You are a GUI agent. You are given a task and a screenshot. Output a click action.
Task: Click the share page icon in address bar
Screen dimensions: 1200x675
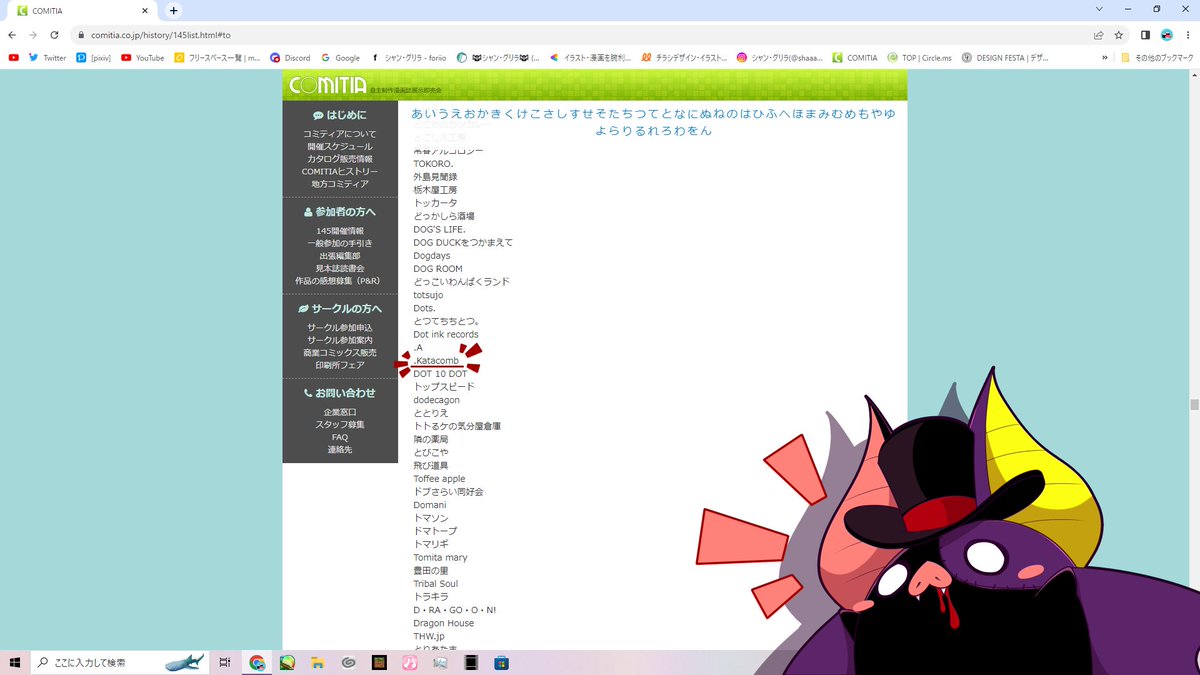click(x=1098, y=34)
